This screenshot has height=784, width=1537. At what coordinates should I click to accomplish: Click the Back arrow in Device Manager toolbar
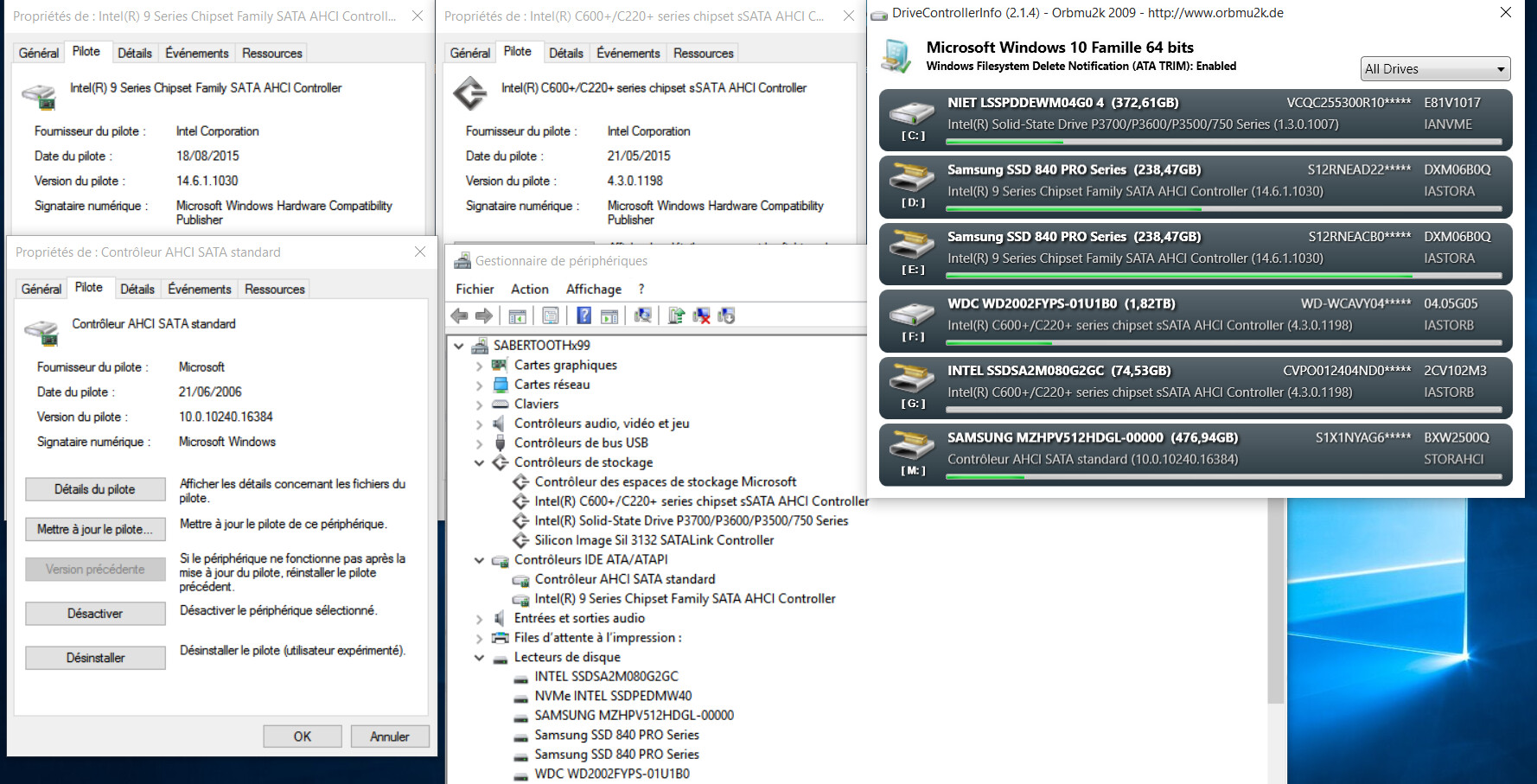click(x=460, y=316)
